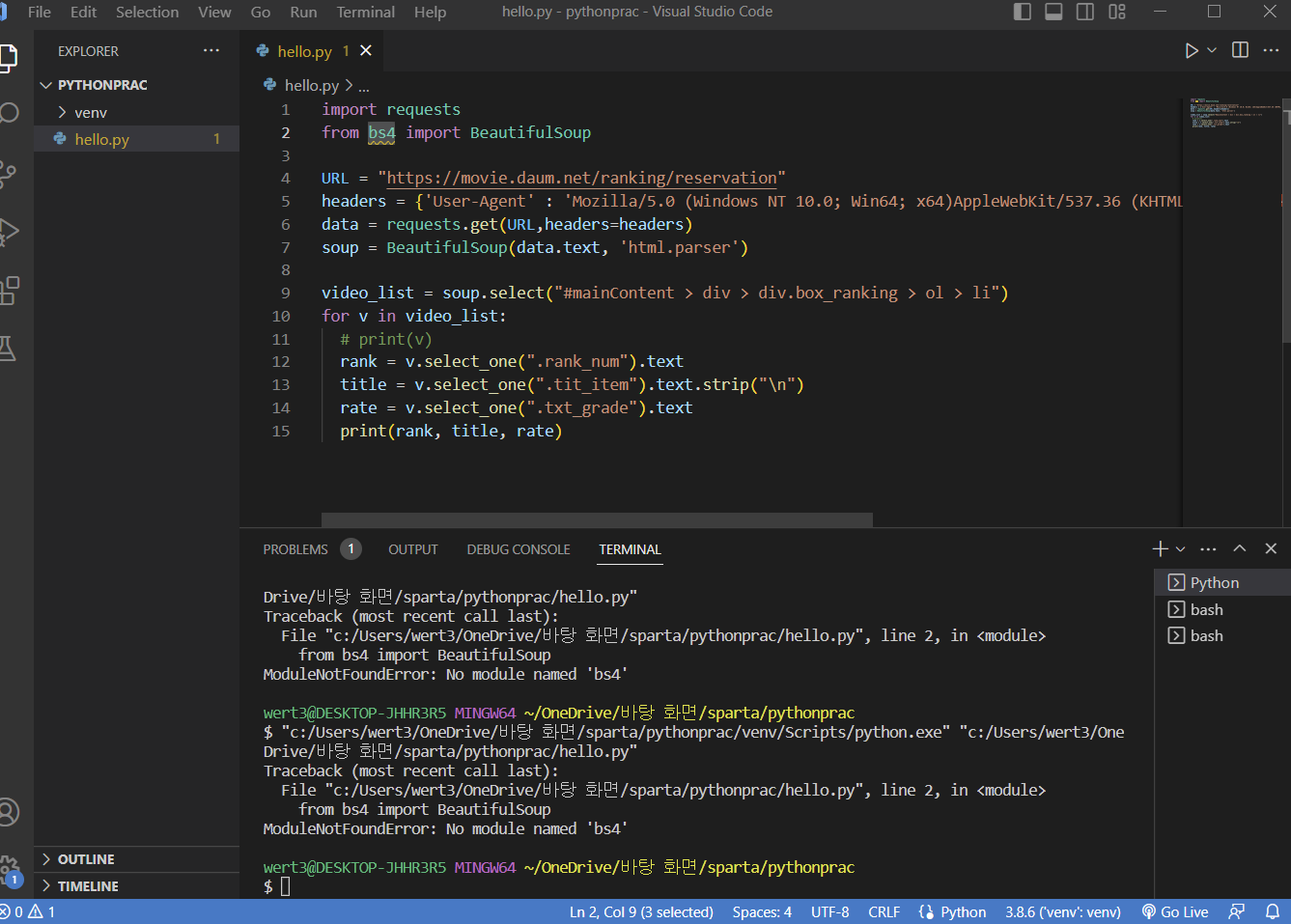Change file encoding UTF-8
The image size is (1291, 924).
pyautogui.click(x=830, y=911)
